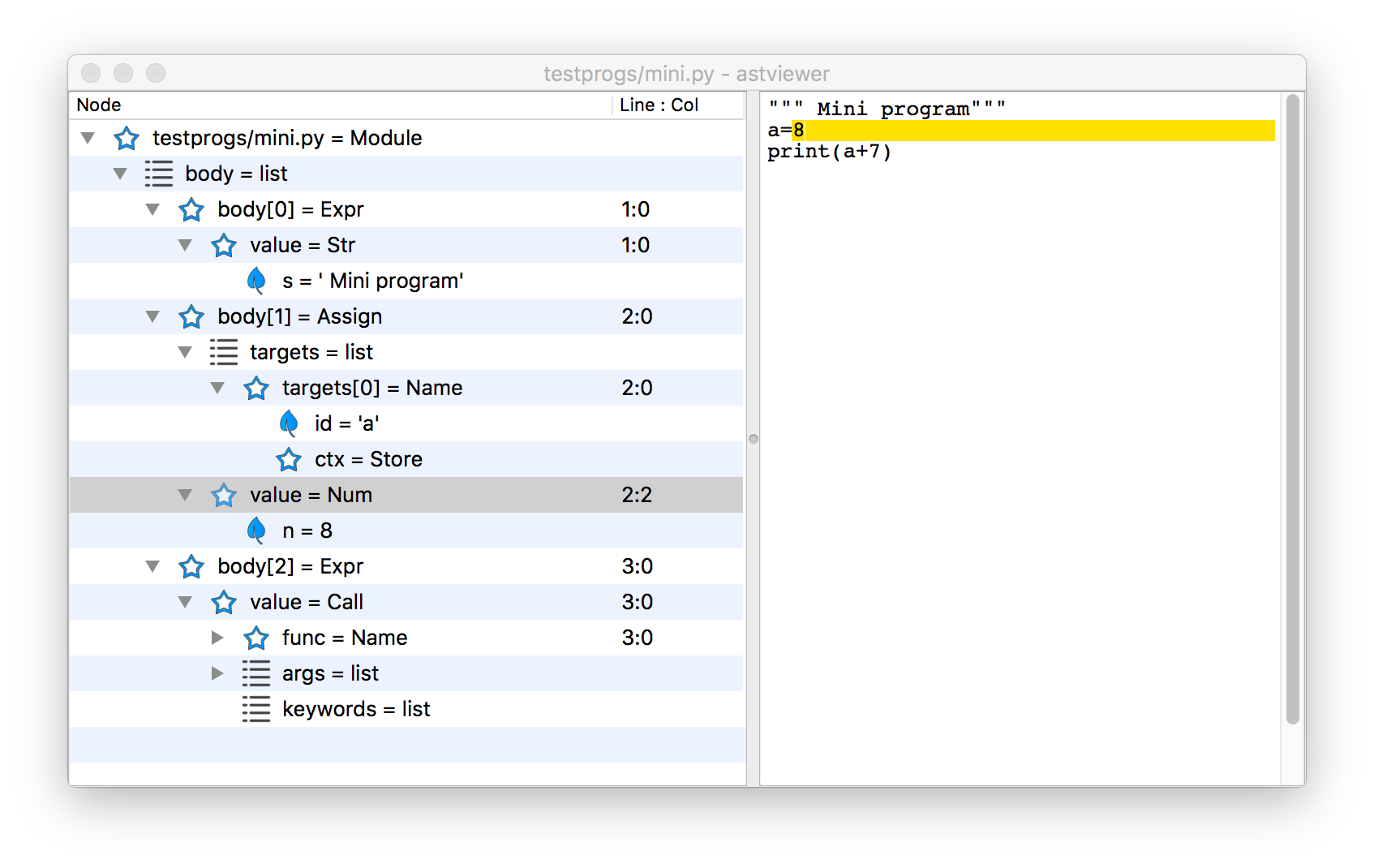Select the "s = ' Mini program'" row text
Viewport: 1374px width, 868px height.
click(373, 281)
